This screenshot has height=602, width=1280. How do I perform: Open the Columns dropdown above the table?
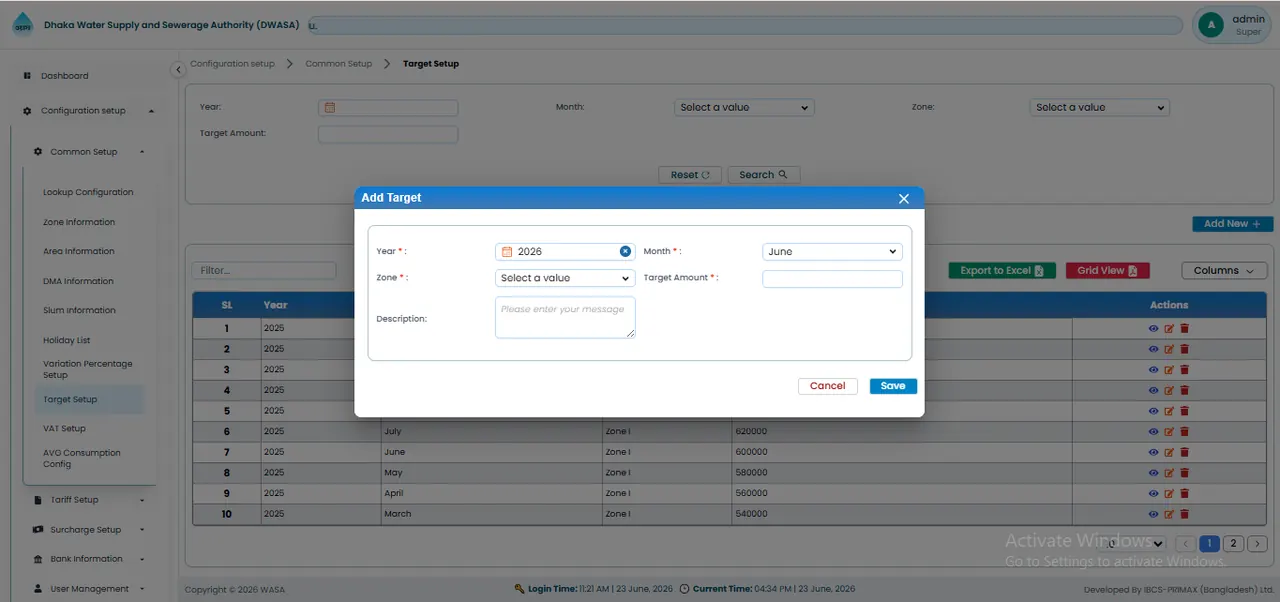pyautogui.click(x=1224, y=271)
